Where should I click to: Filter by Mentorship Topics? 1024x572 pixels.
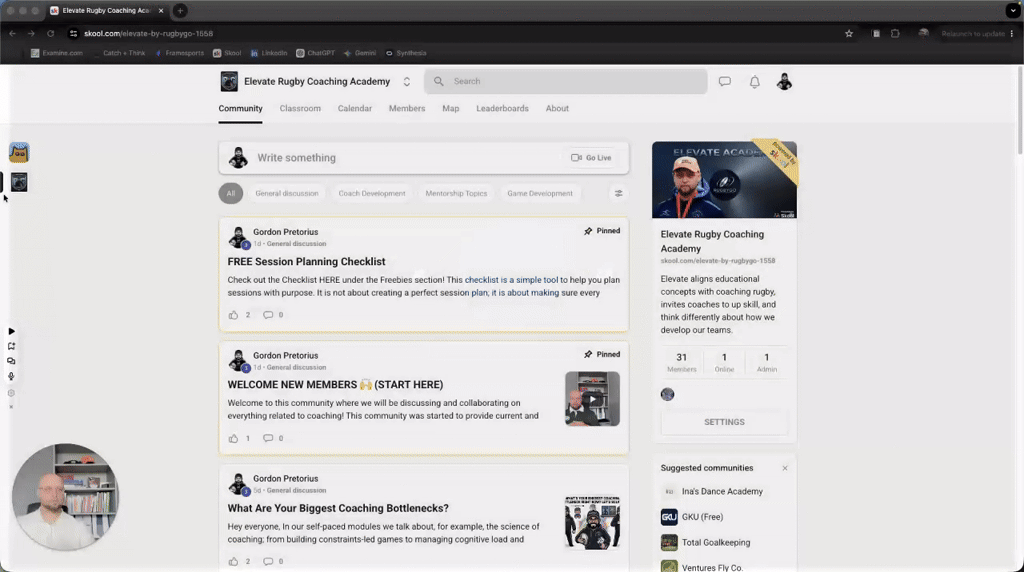click(x=456, y=193)
